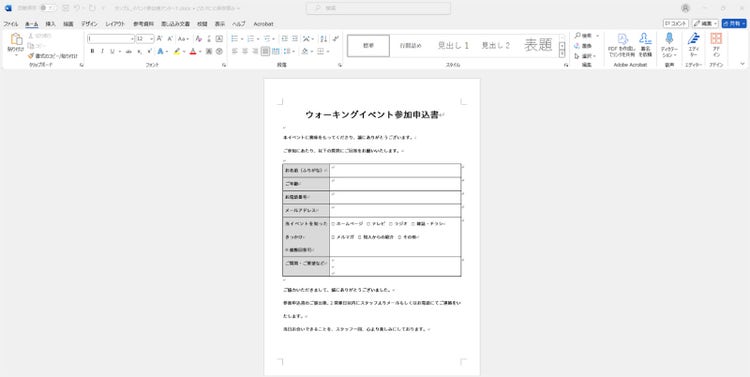
Task: Click the Comments button
Action: coord(676,23)
